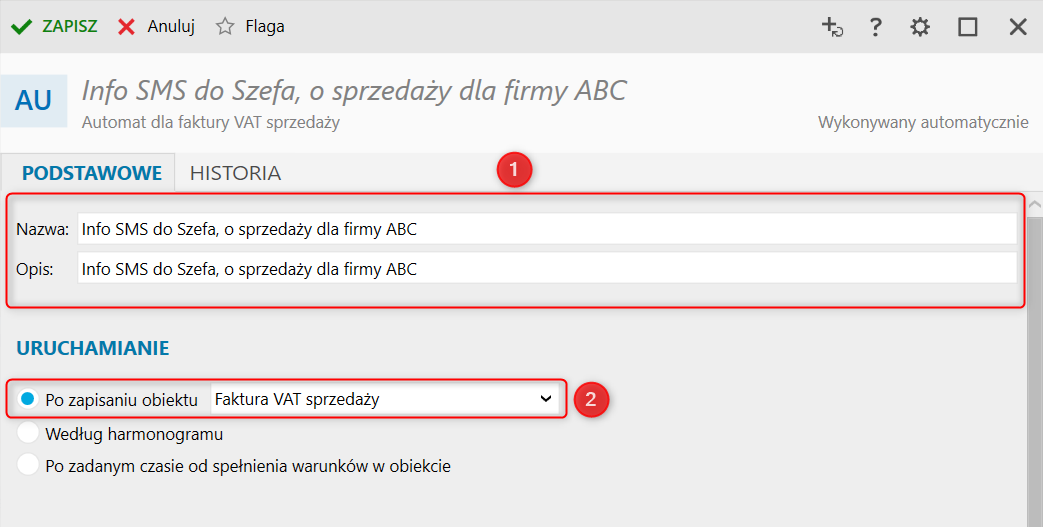This screenshot has width=1043, height=527.
Task: Enable "Po zadanym czasie od spełnienia warunków" option
Action: click(x=28, y=465)
